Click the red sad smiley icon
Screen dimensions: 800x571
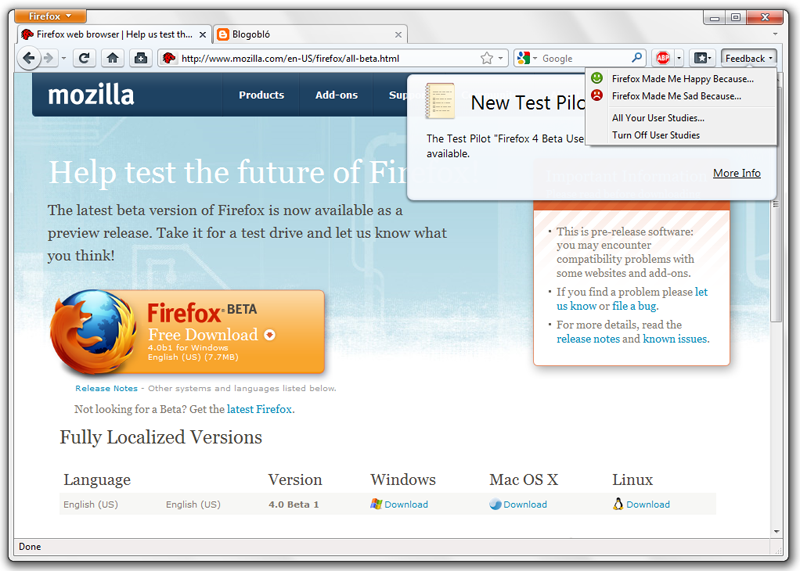(596, 95)
